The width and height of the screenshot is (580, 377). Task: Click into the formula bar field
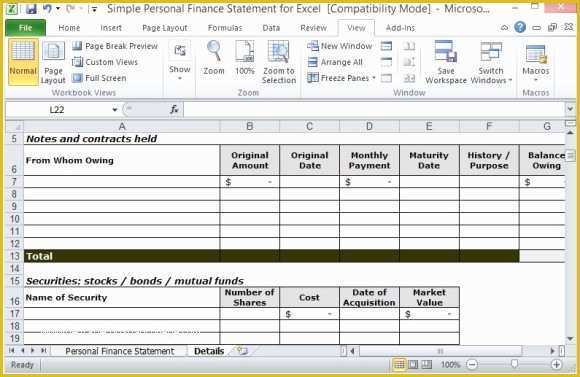[374, 110]
